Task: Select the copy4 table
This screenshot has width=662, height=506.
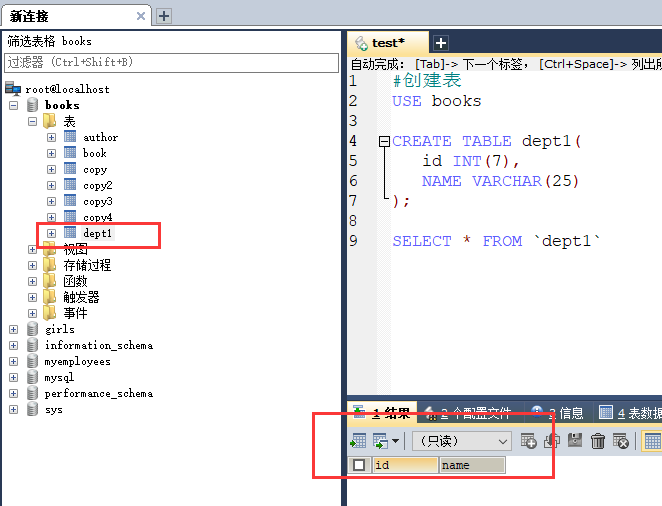Action: click(x=98, y=217)
